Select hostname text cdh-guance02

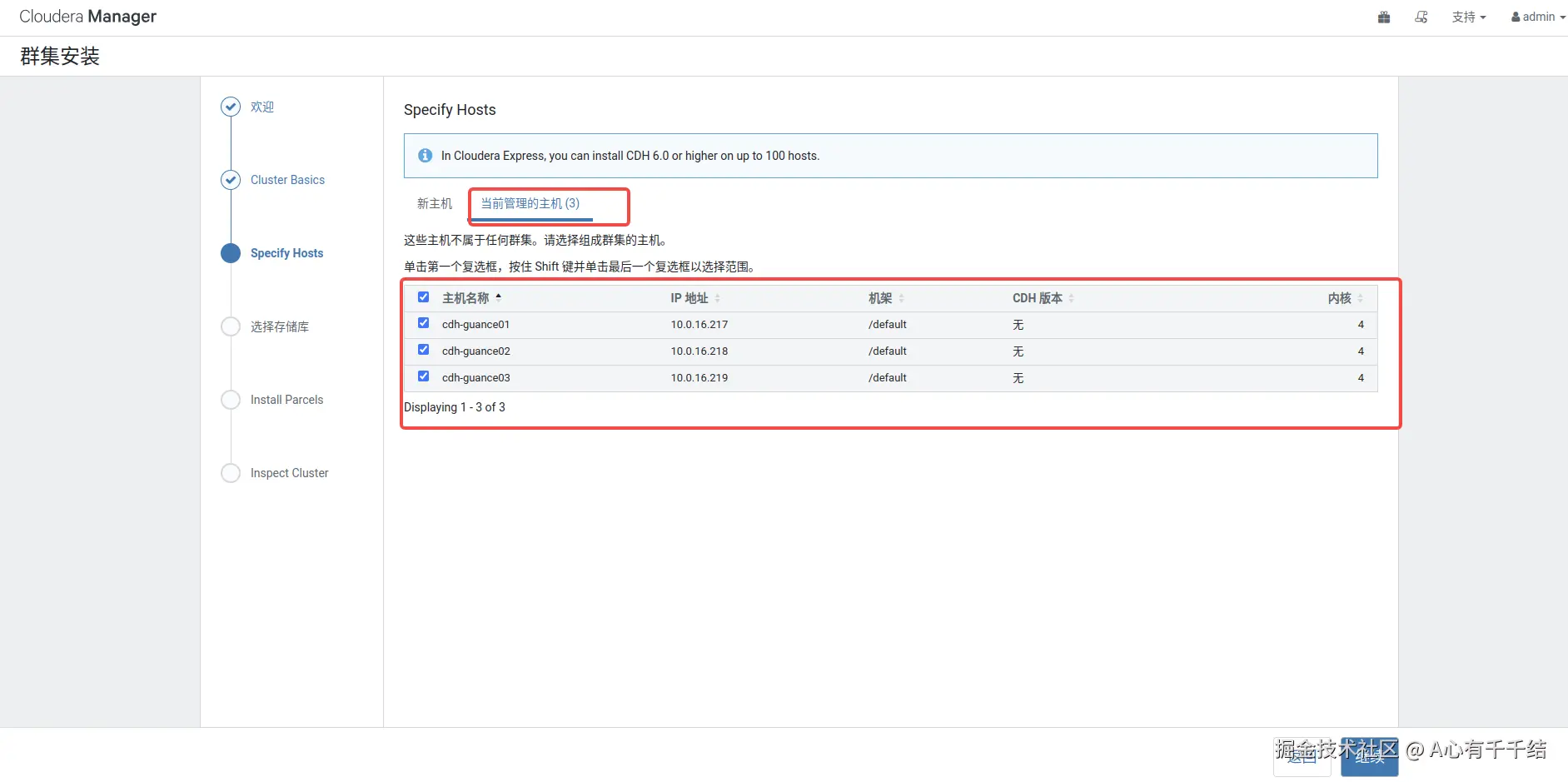click(475, 351)
